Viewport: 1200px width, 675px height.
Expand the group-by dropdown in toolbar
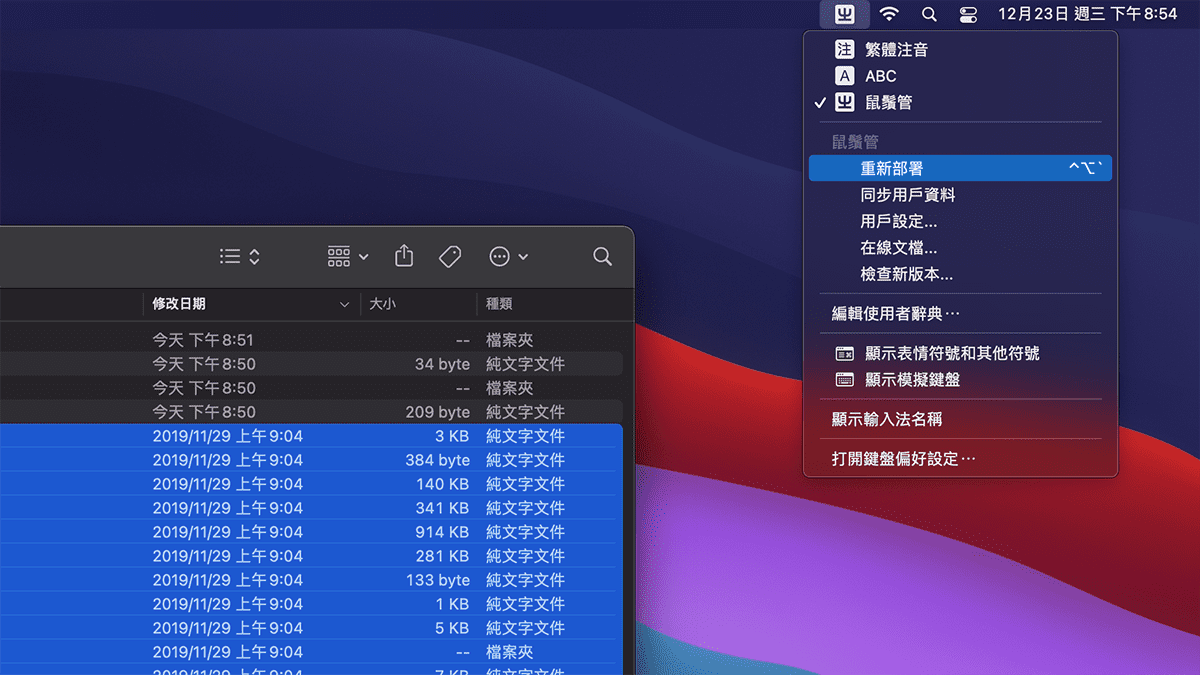point(348,257)
